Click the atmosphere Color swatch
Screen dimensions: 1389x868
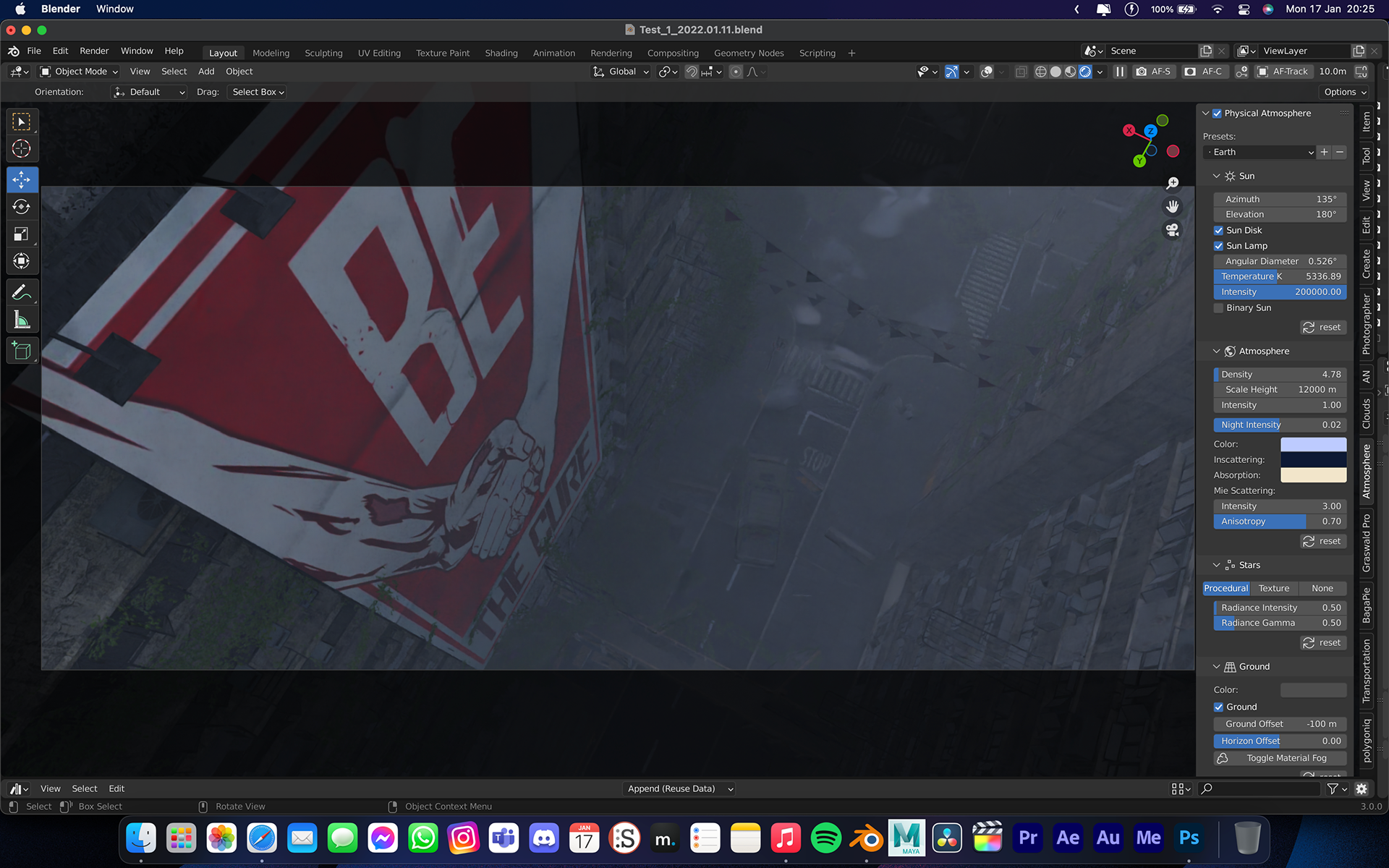(x=1313, y=444)
